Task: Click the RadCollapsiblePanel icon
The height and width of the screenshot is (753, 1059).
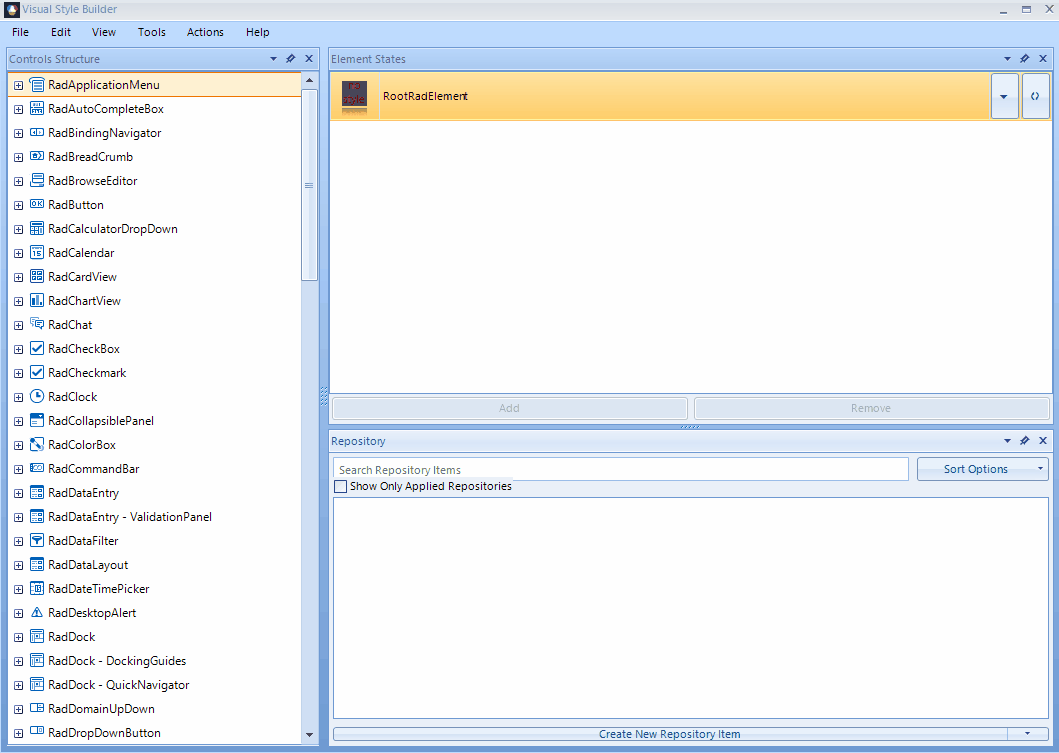Action: (x=37, y=420)
